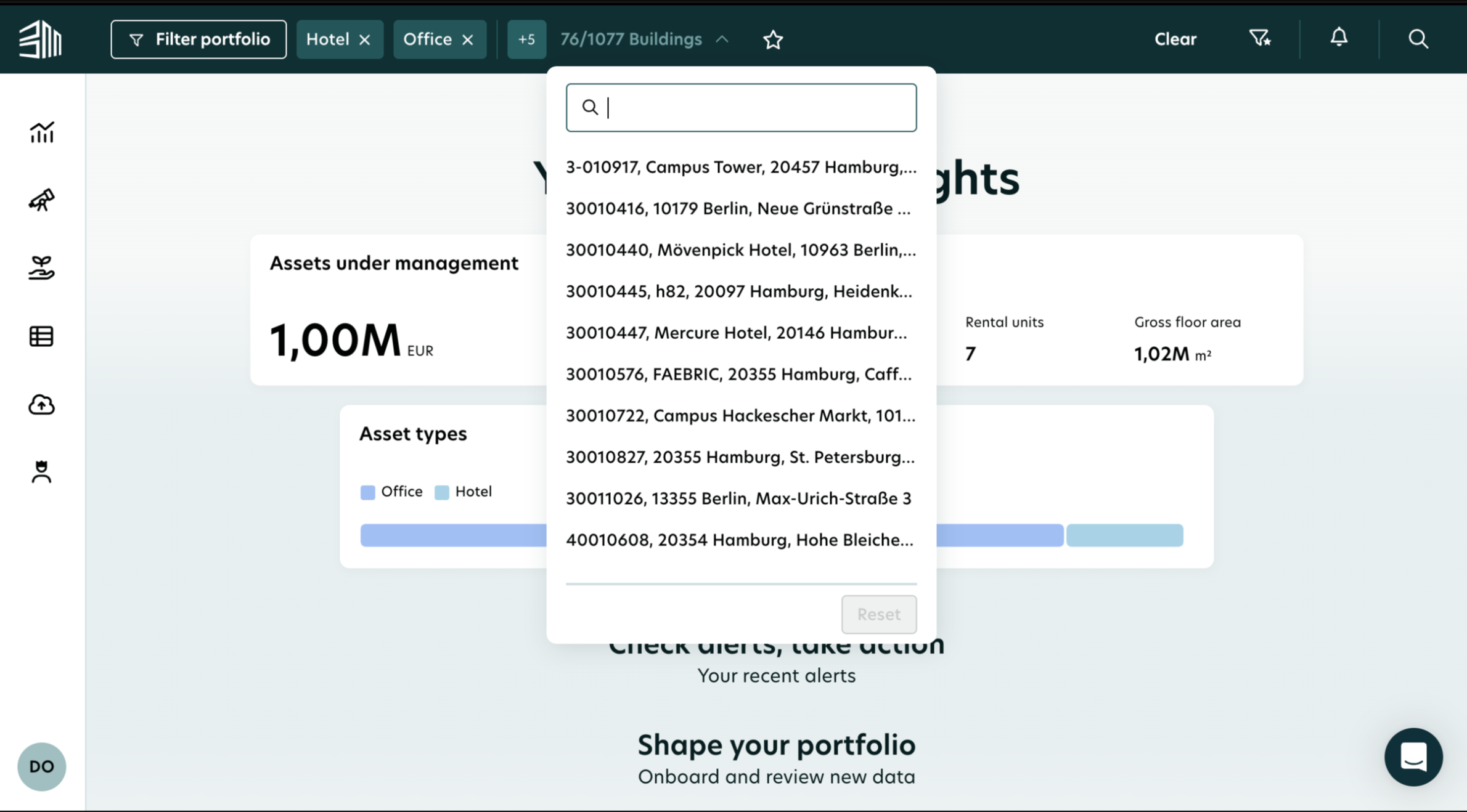The height and width of the screenshot is (812, 1467).
Task: Click Your recent alerts text
Action: pyautogui.click(x=777, y=676)
